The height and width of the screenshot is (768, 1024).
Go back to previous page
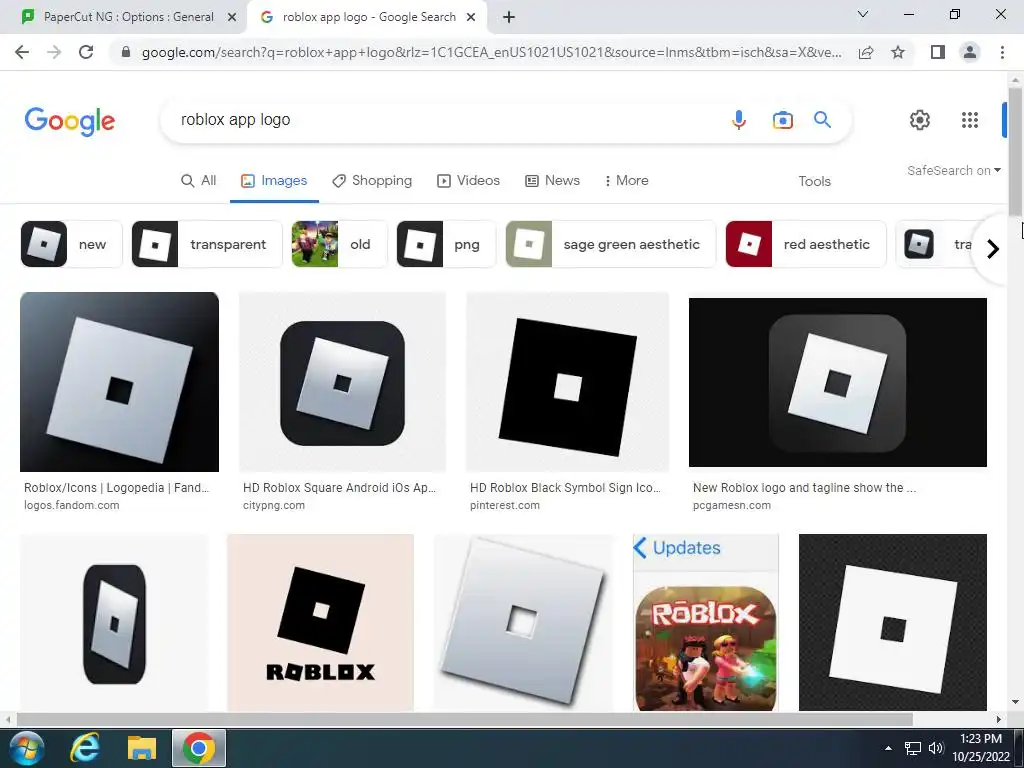(x=22, y=52)
